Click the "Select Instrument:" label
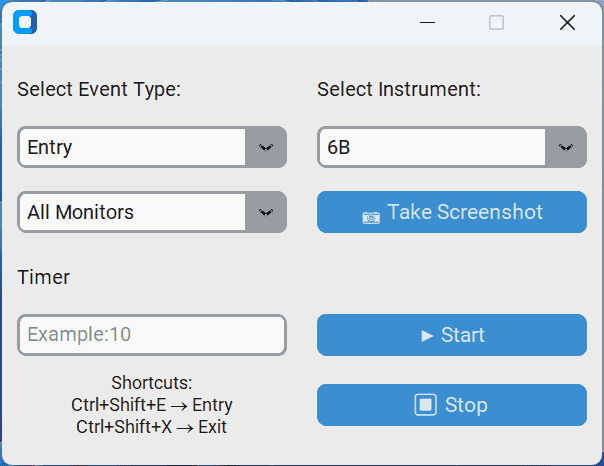This screenshot has height=466, width=604. pos(399,89)
